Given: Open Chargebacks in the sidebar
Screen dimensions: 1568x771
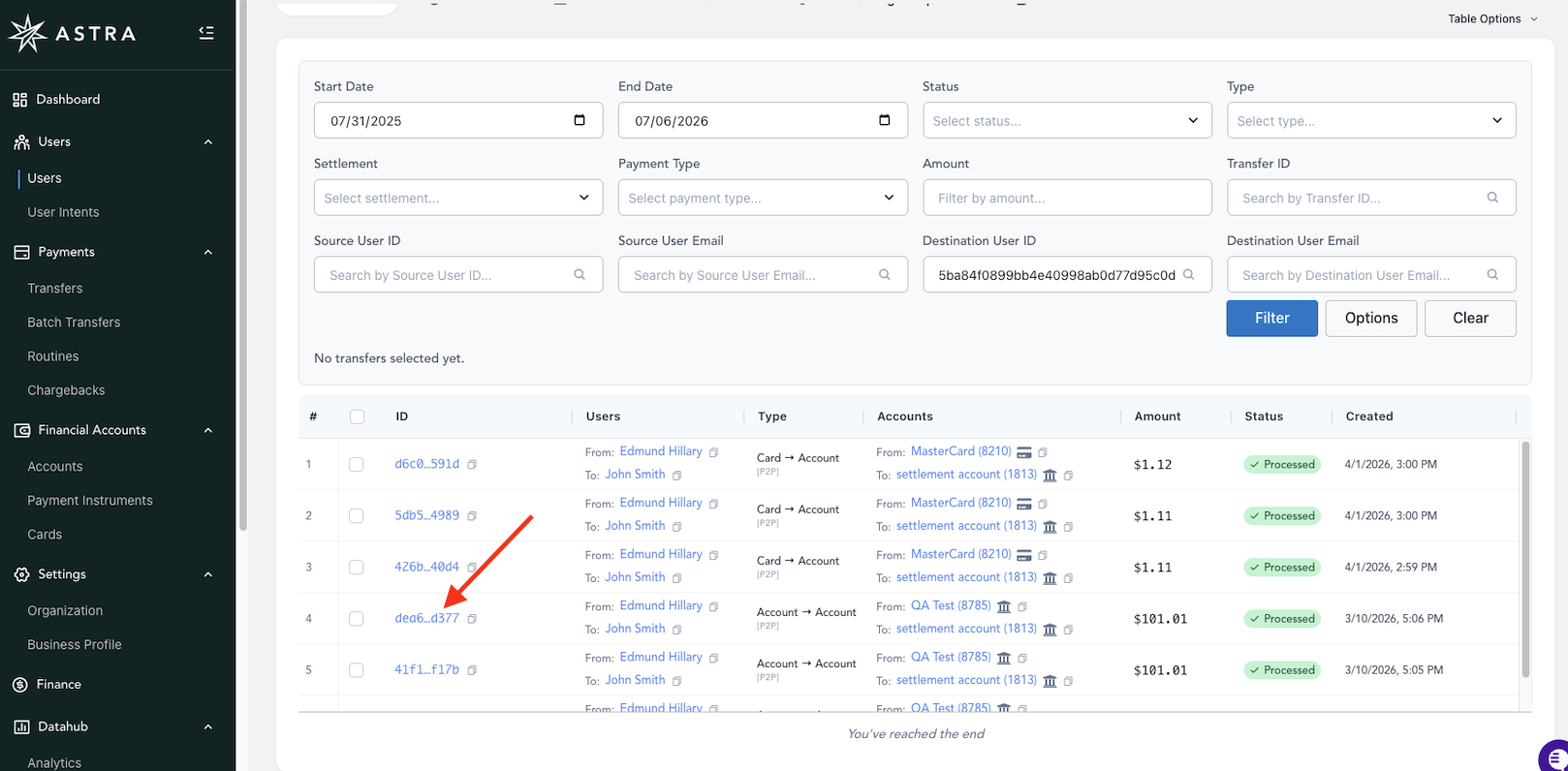Looking at the screenshot, I should coord(66,390).
